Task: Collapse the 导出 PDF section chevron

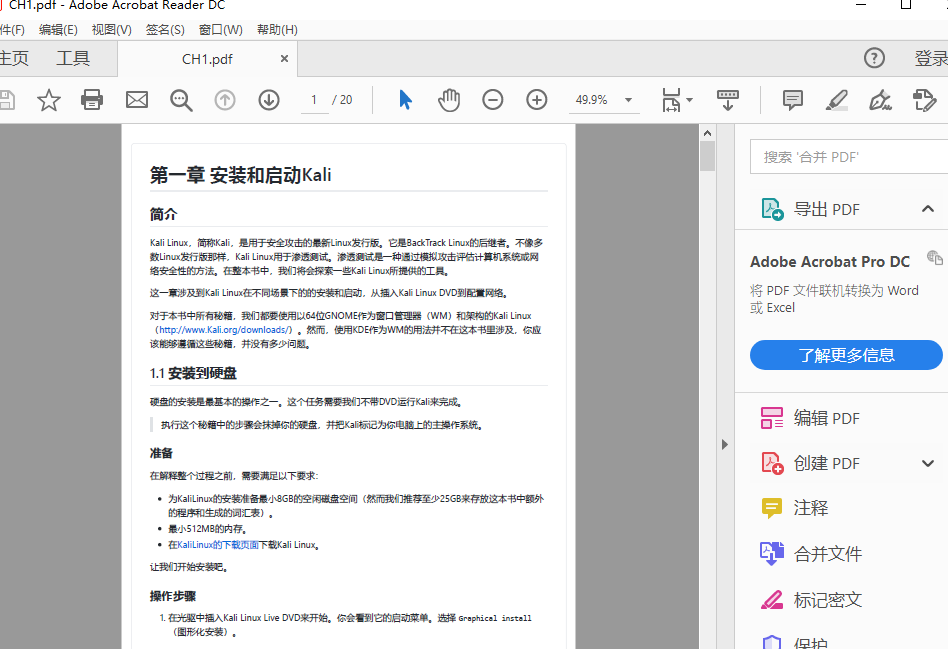Action: point(927,209)
